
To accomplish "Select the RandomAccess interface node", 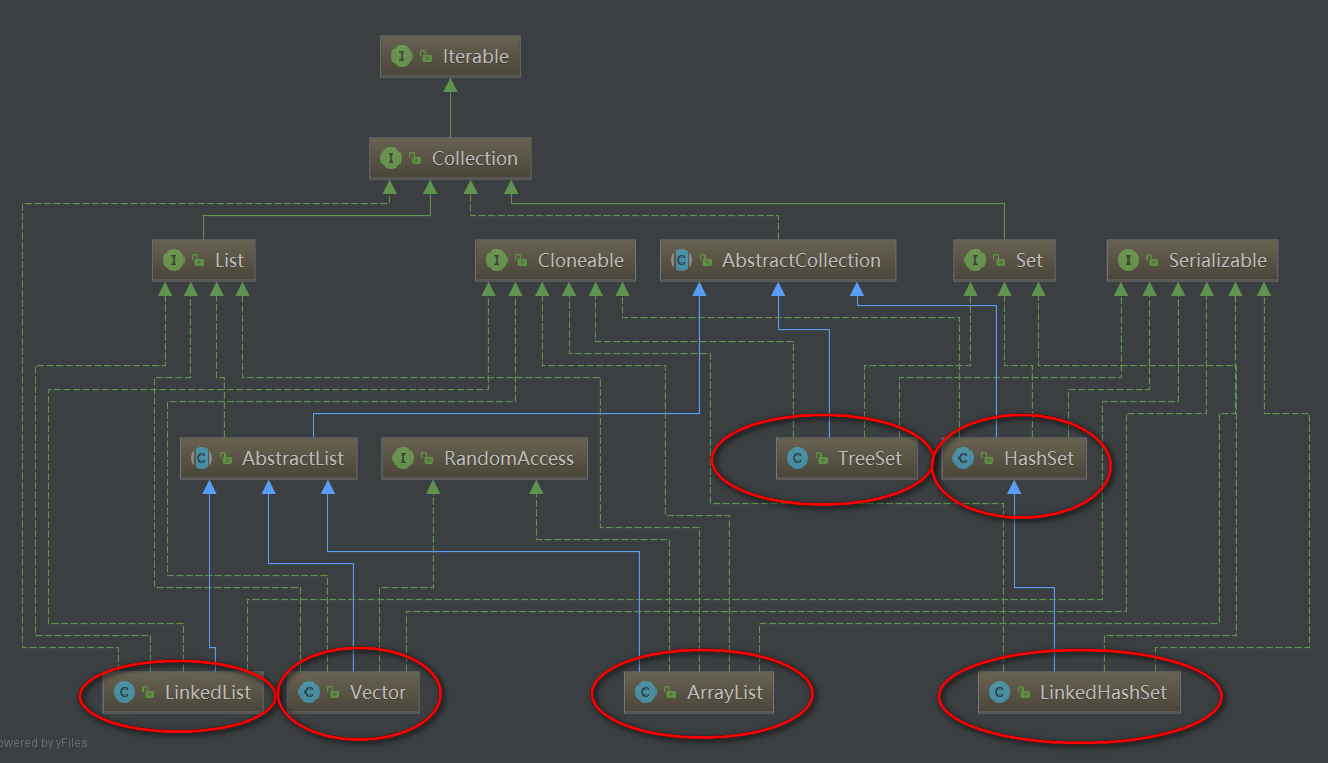I will tap(484, 459).
